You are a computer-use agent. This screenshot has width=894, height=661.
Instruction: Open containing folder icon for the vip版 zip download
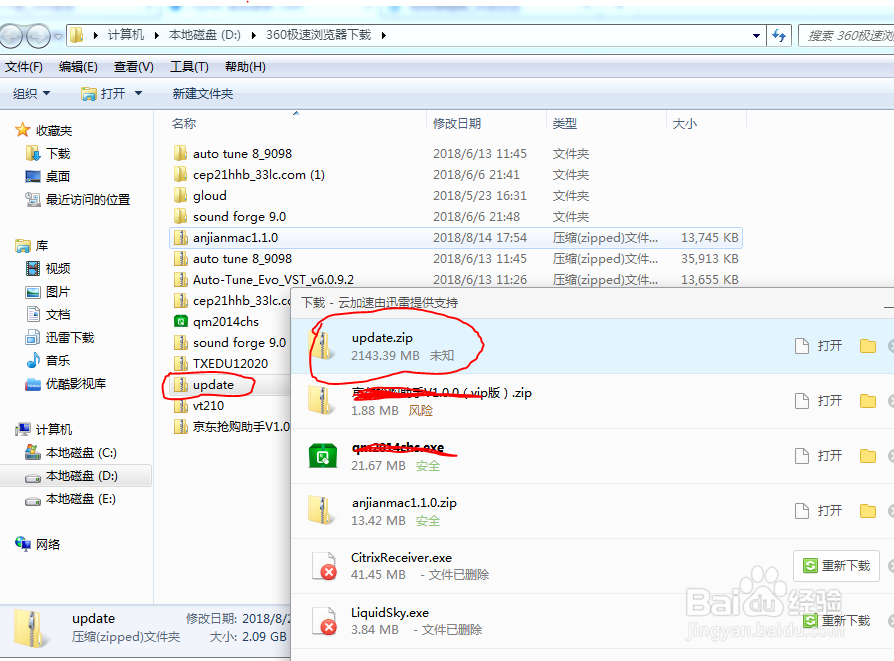[x=868, y=401]
